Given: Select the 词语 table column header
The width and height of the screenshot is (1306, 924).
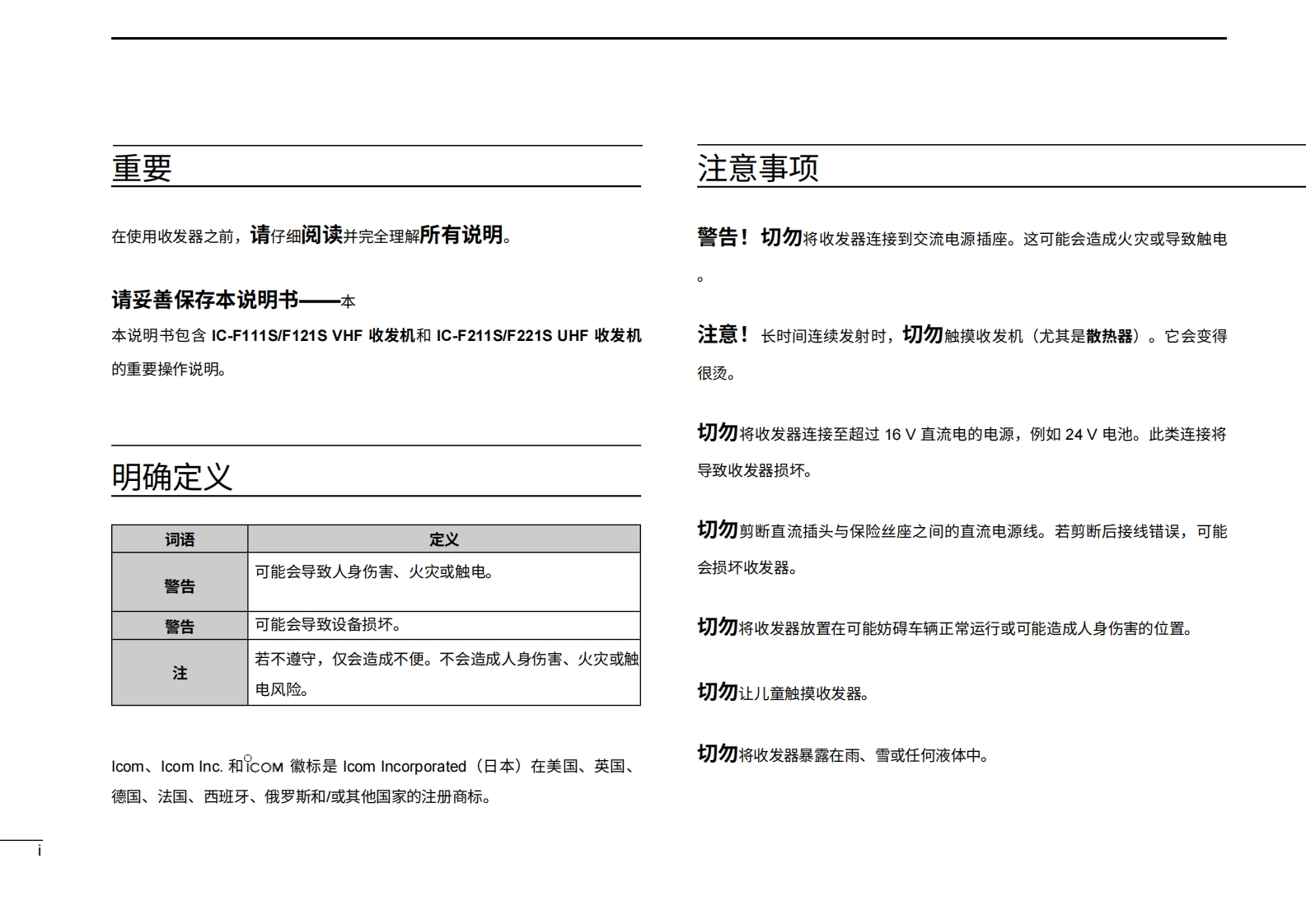Looking at the screenshot, I should click(x=180, y=539).
